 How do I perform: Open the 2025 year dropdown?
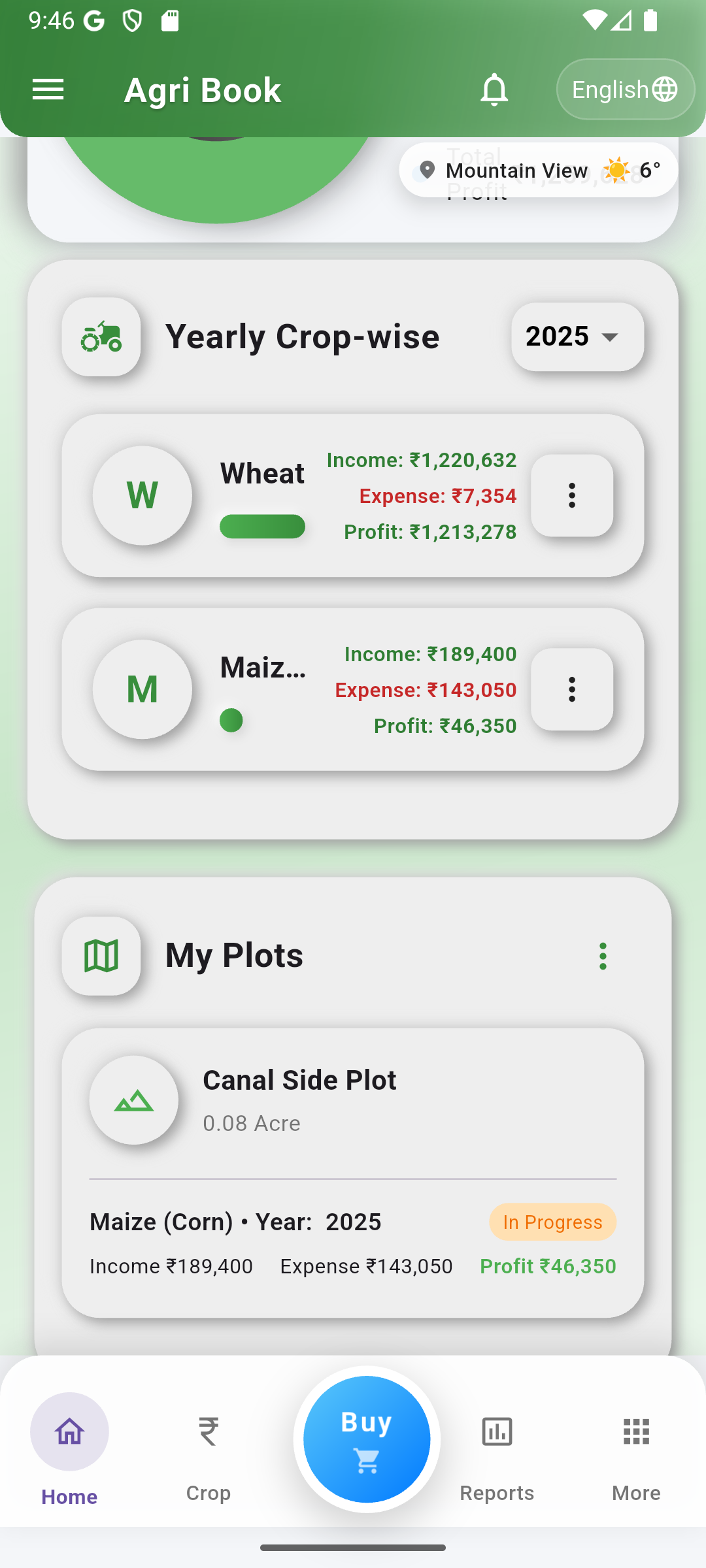pos(577,337)
